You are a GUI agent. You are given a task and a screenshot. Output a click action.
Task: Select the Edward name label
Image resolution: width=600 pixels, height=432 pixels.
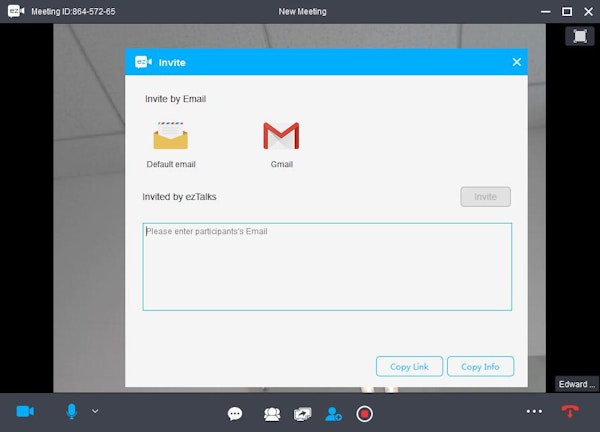(577, 384)
